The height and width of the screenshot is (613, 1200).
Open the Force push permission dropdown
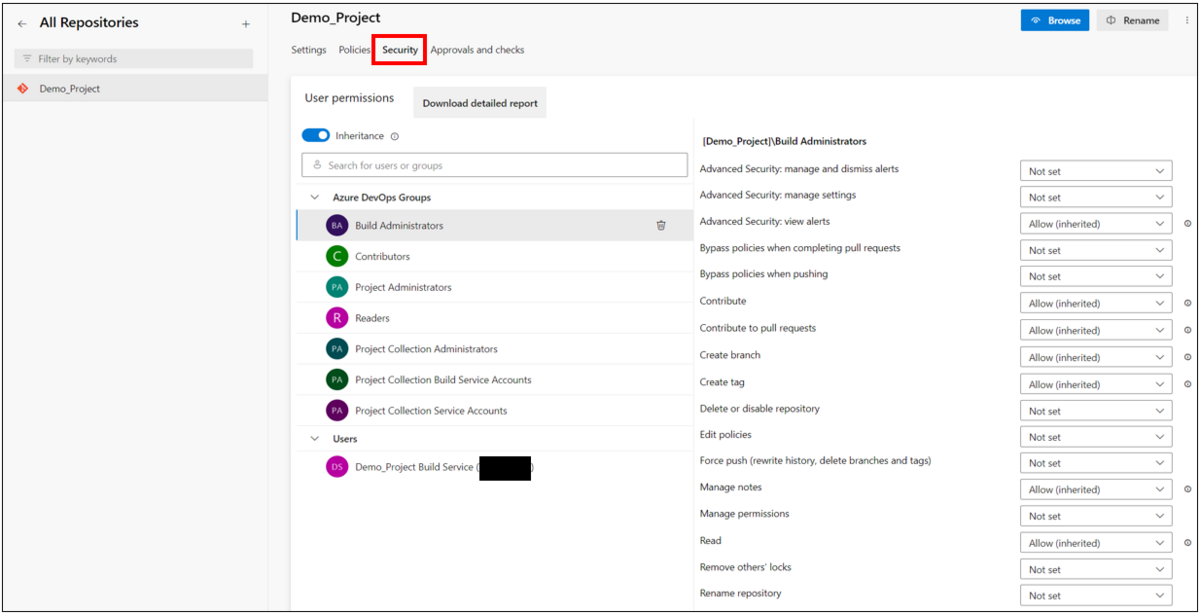[1096, 463]
